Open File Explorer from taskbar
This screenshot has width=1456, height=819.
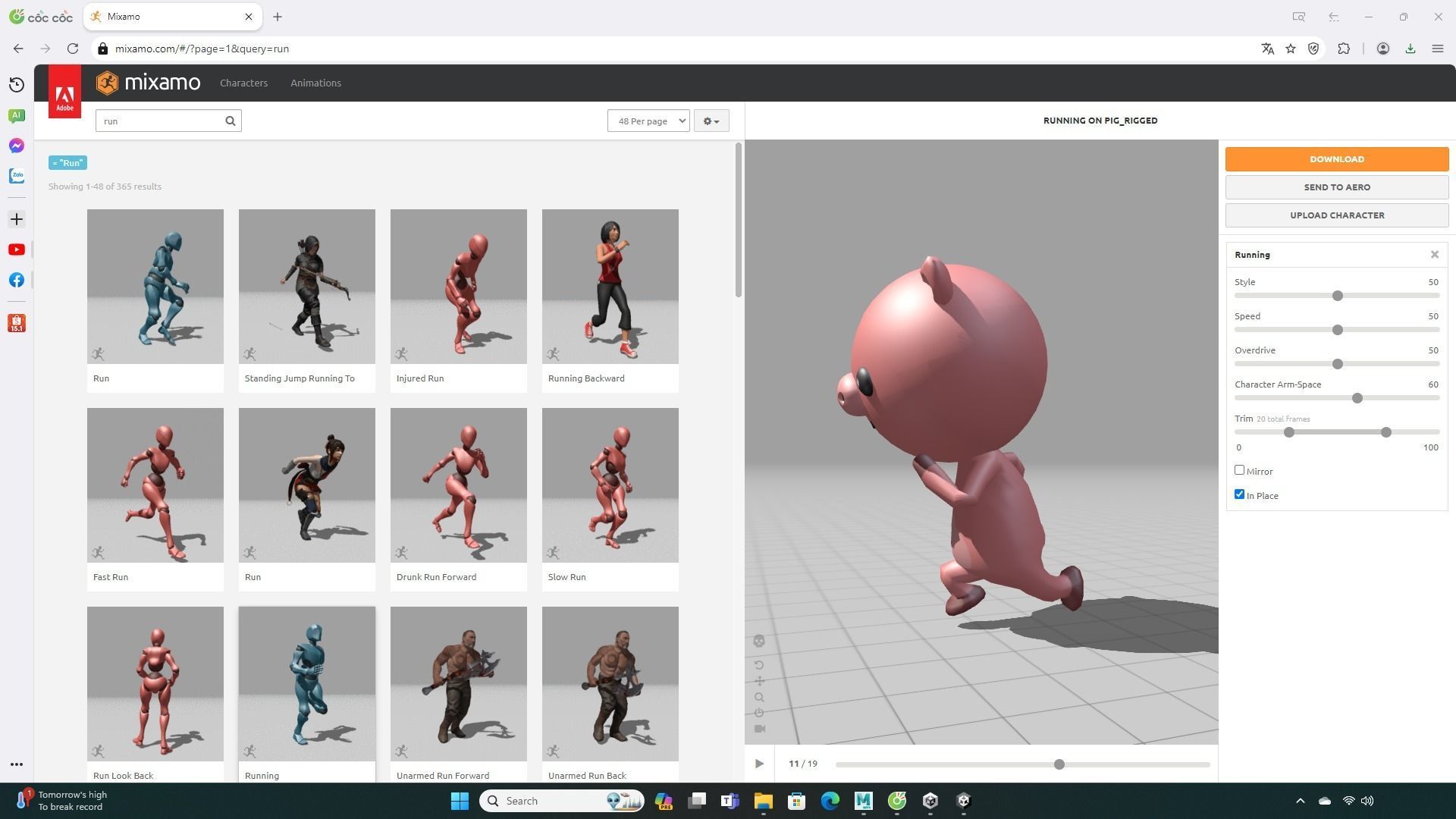point(763,801)
